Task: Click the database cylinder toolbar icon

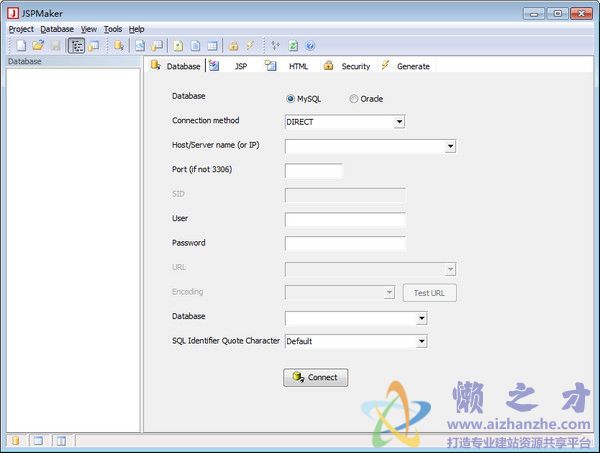Action: (x=119, y=46)
